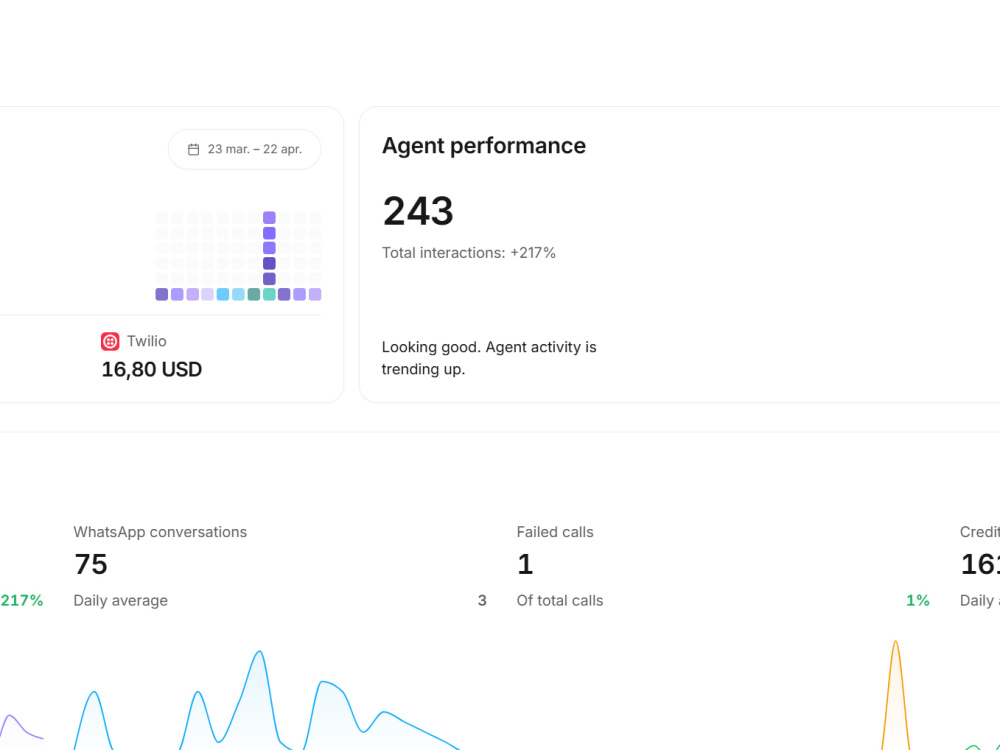Click the Daily average label under WhatsApp conversations
The image size is (1000, 750).
point(121,600)
